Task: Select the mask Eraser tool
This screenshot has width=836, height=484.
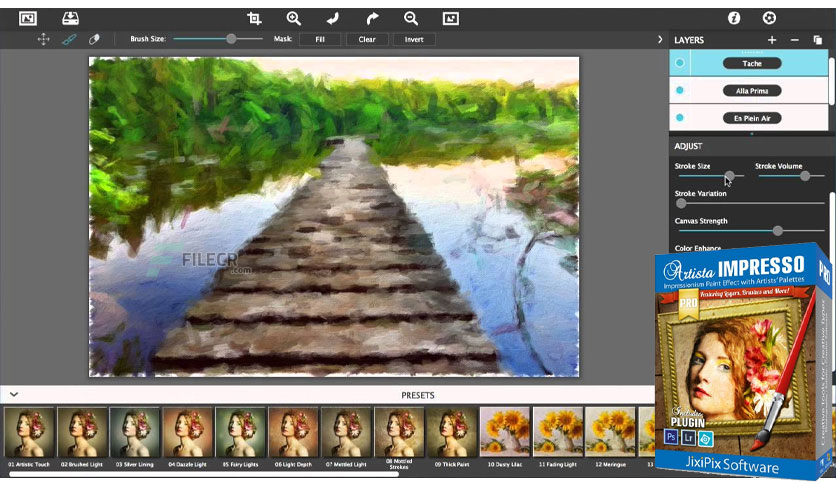Action: 94,39
